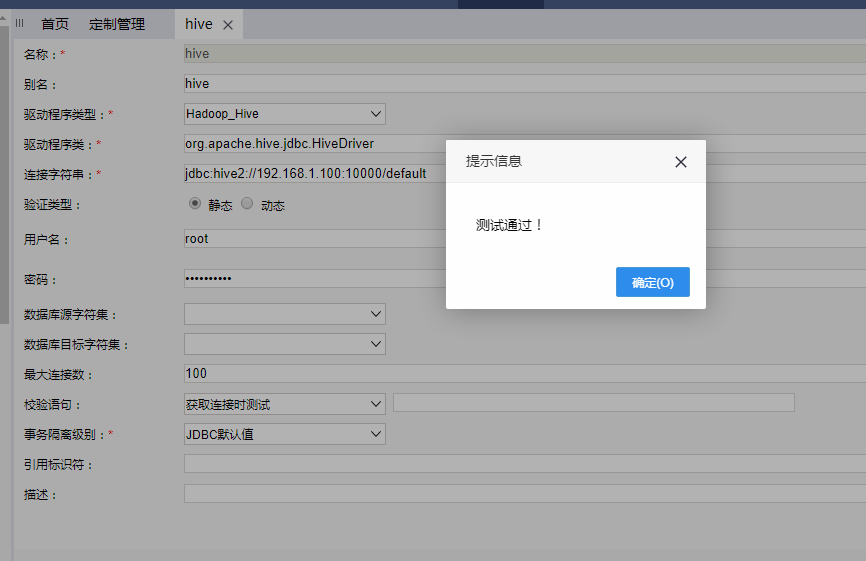The height and width of the screenshot is (561, 866).
Task: Open the 定制管理 tab
Action: (x=117, y=24)
